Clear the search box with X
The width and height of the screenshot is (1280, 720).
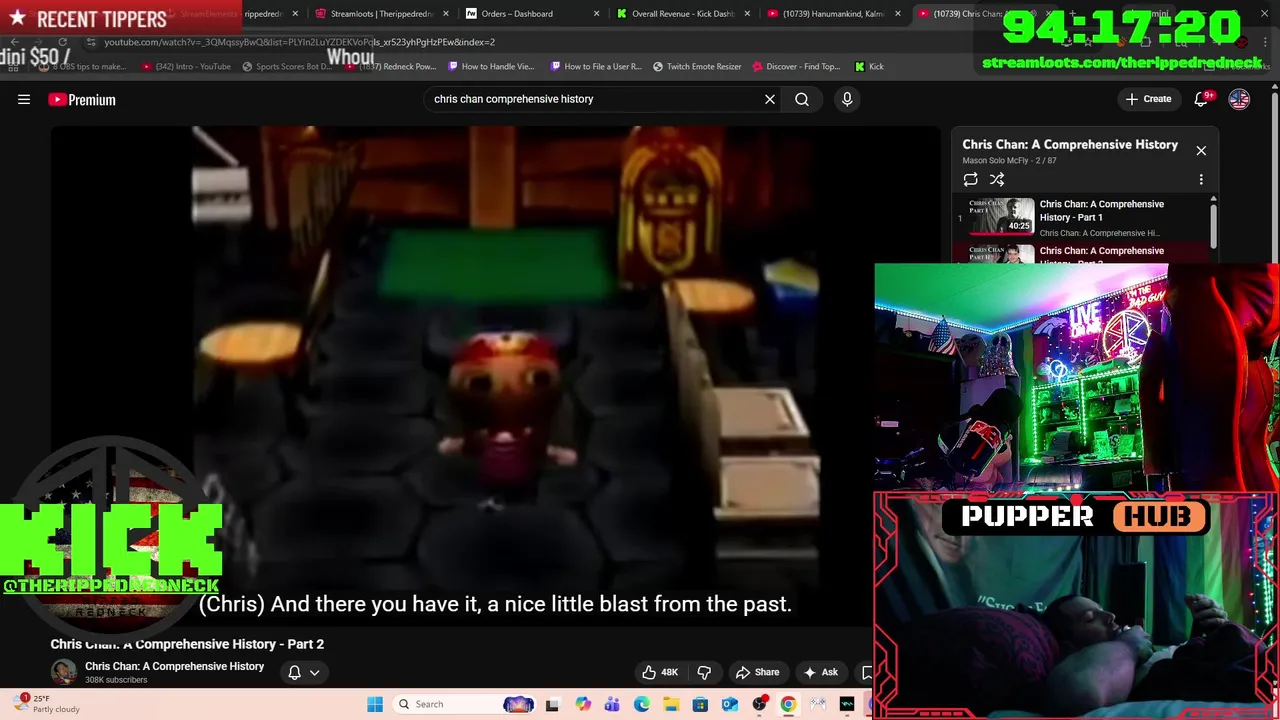tap(770, 99)
